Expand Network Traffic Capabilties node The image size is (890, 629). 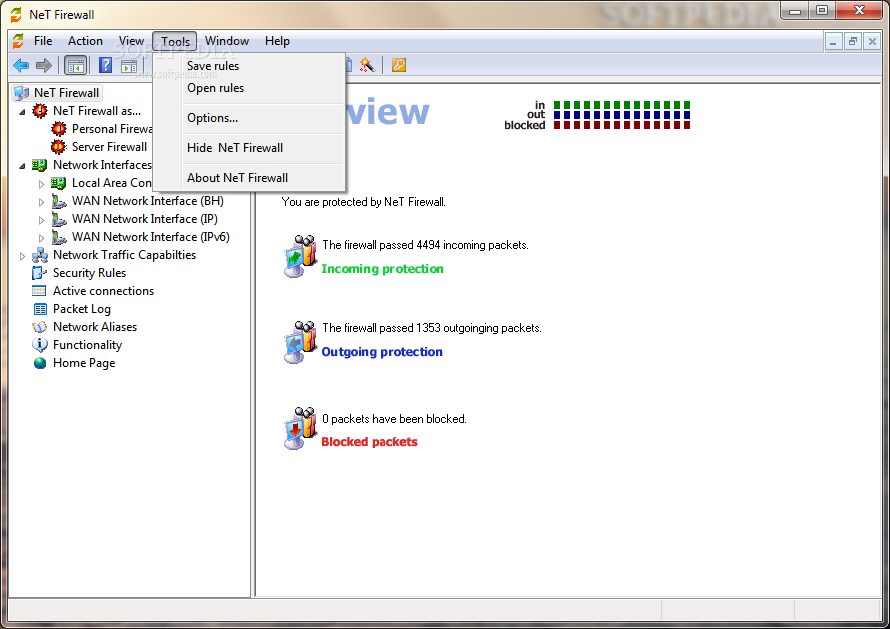[22, 257]
